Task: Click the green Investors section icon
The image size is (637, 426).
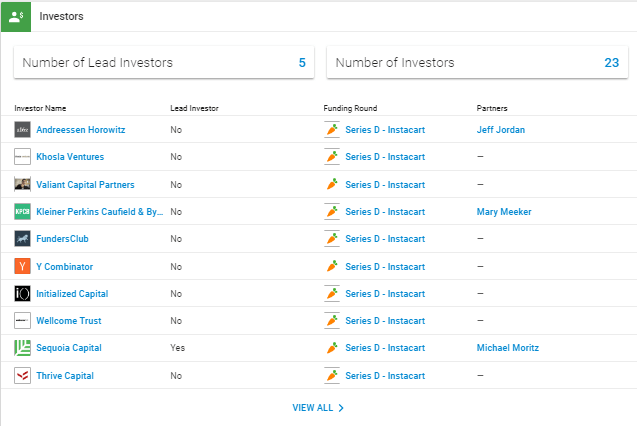Action: [16, 17]
